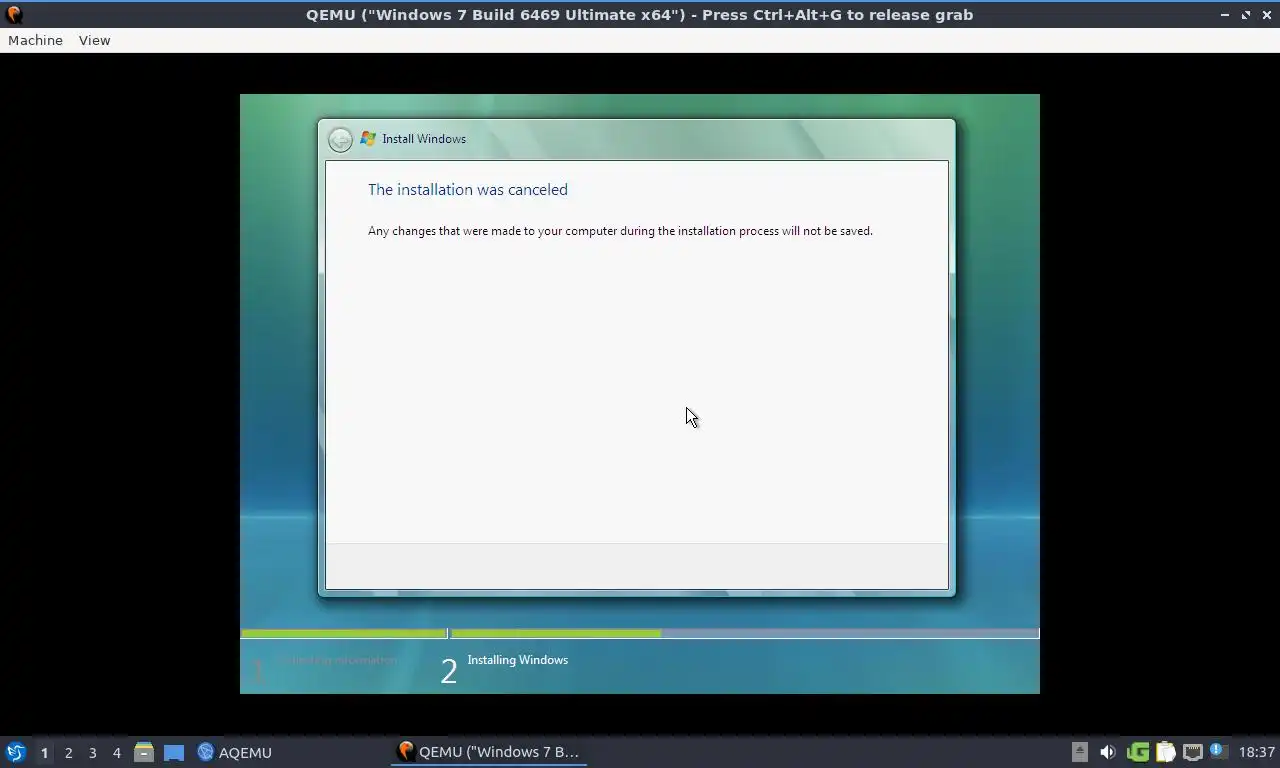Click the back arrow in Install Windows
Screen dimensions: 1280x768
340,139
